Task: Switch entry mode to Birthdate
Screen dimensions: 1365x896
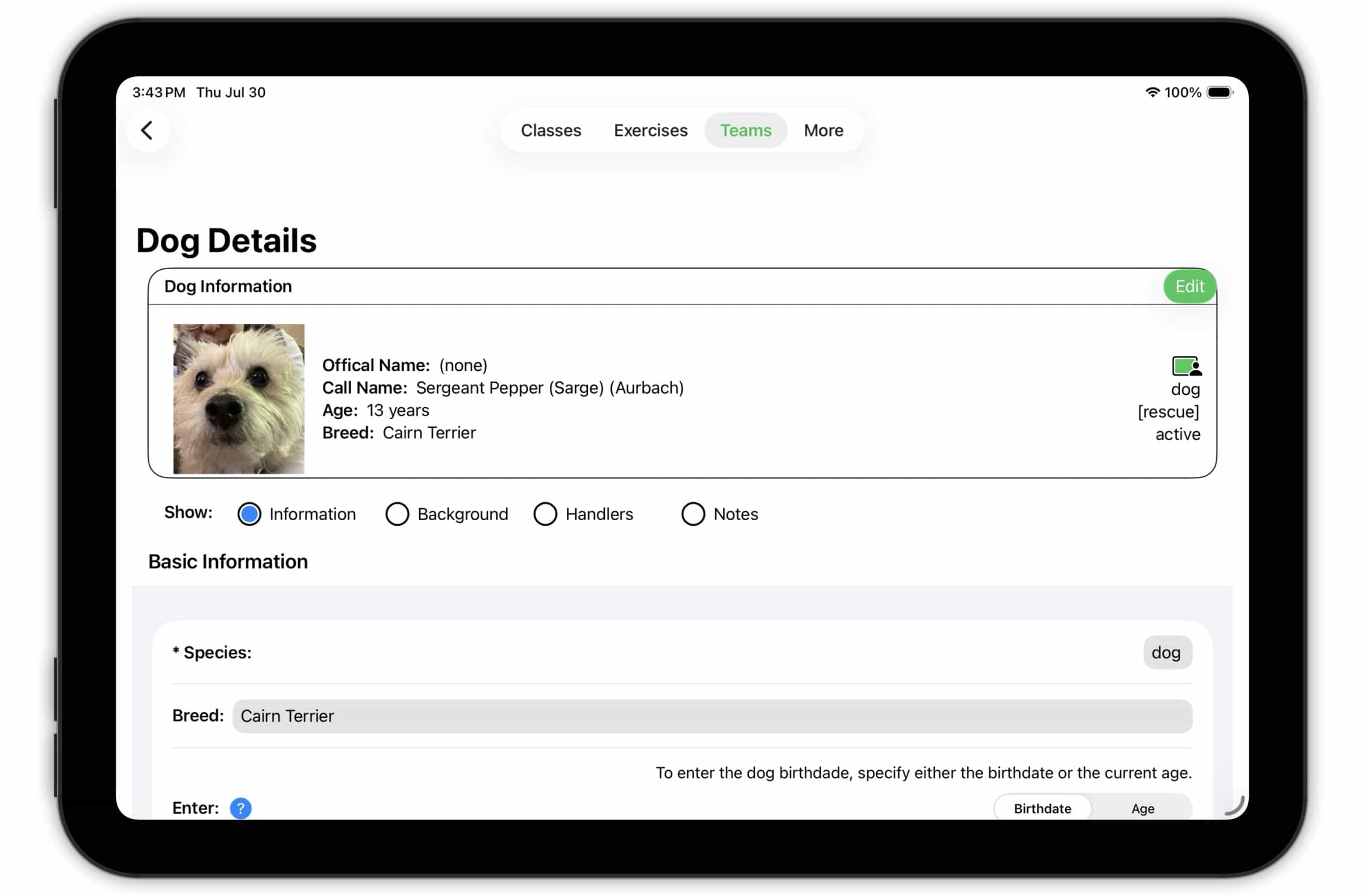Action: pyautogui.click(x=1042, y=808)
